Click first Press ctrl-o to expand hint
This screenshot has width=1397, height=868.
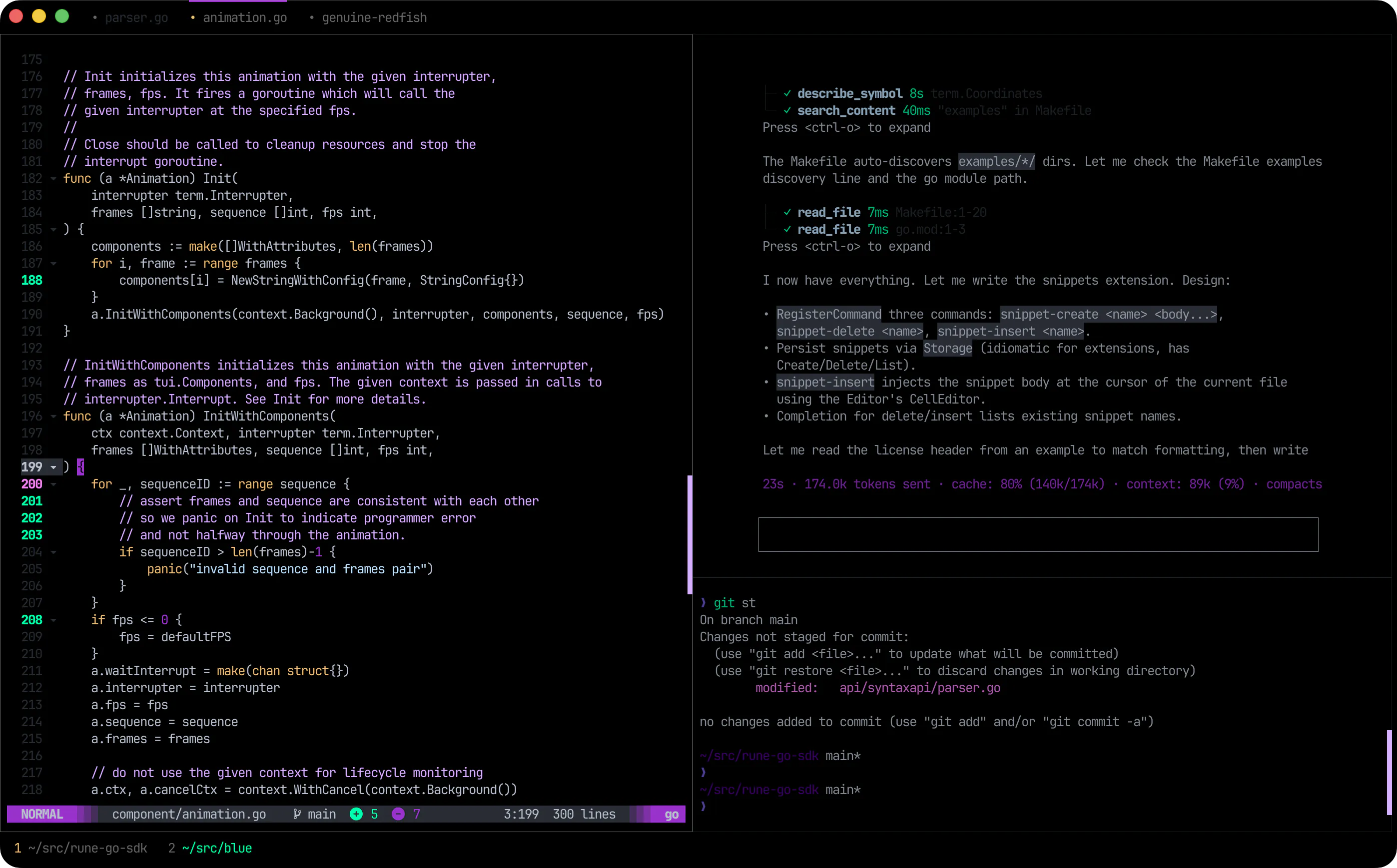(x=846, y=127)
